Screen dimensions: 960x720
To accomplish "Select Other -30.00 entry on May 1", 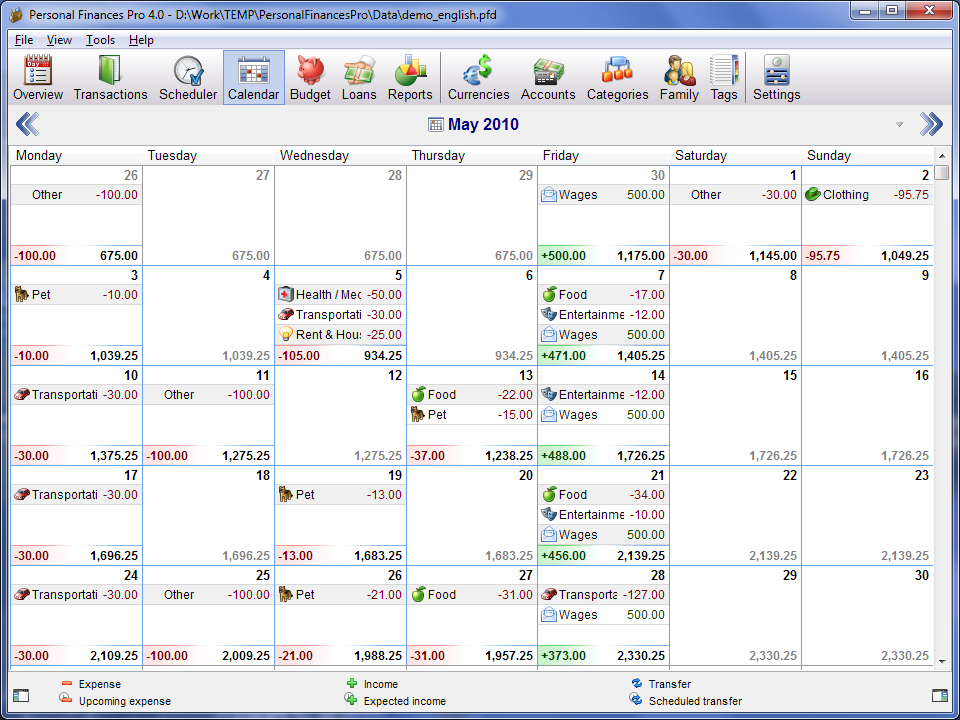I will (x=735, y=195).
